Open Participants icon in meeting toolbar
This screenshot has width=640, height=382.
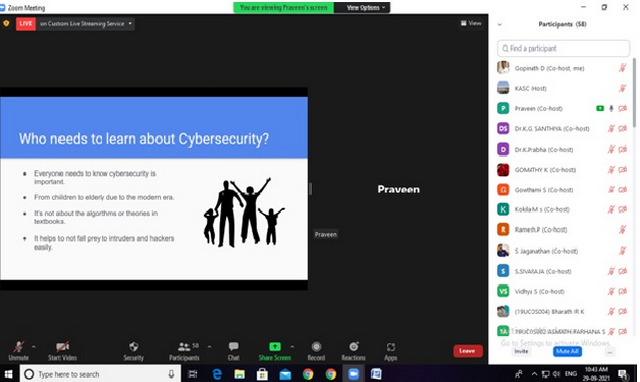point(184,347)
